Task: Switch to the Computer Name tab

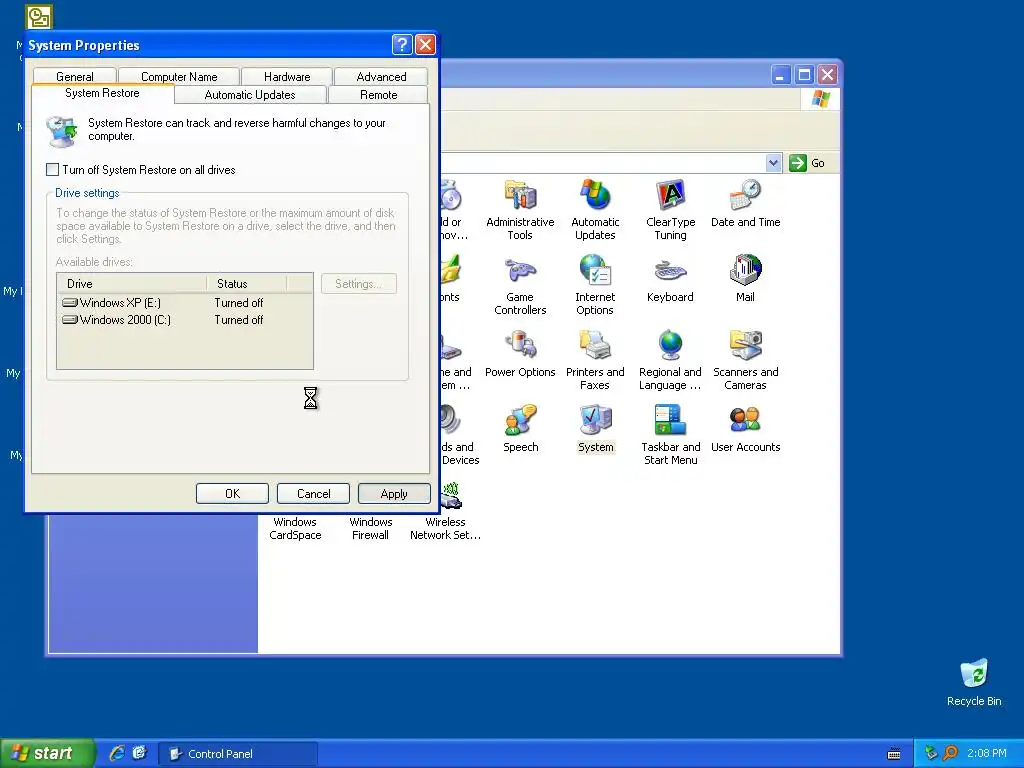Action: [179, 76]
